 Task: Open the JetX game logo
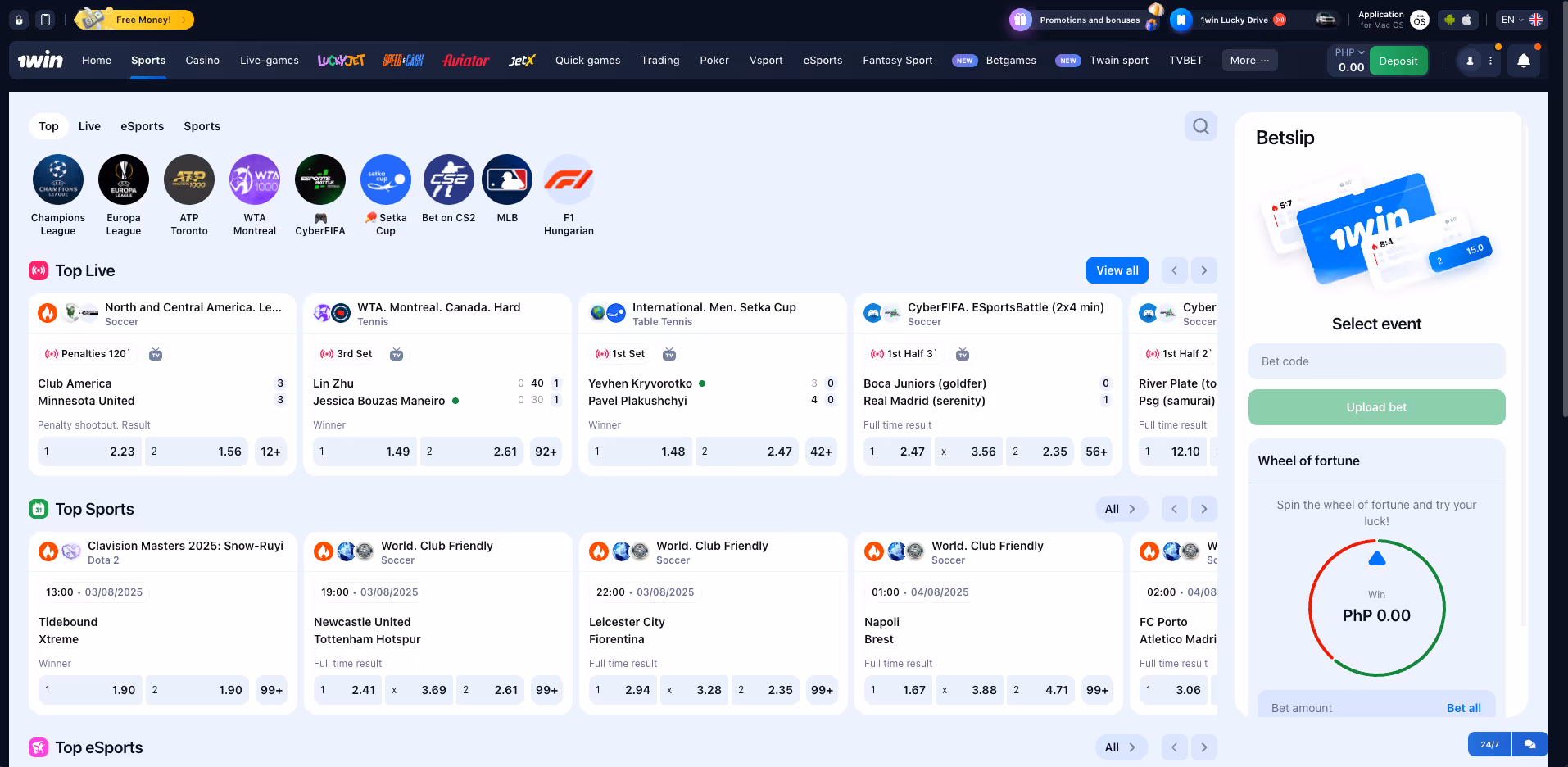(x=522, y=61)
